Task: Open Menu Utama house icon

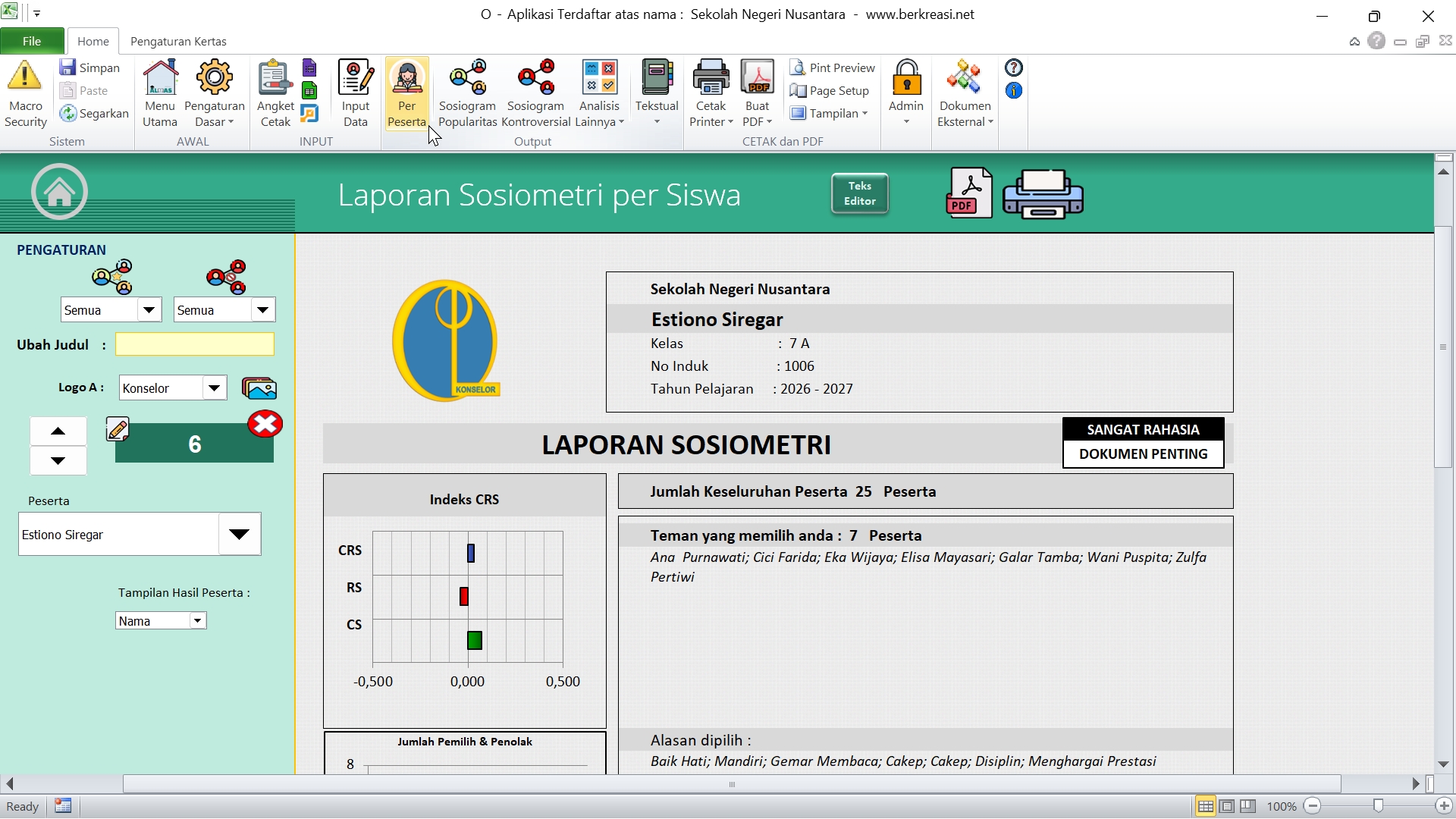Action: coord(160,77)
